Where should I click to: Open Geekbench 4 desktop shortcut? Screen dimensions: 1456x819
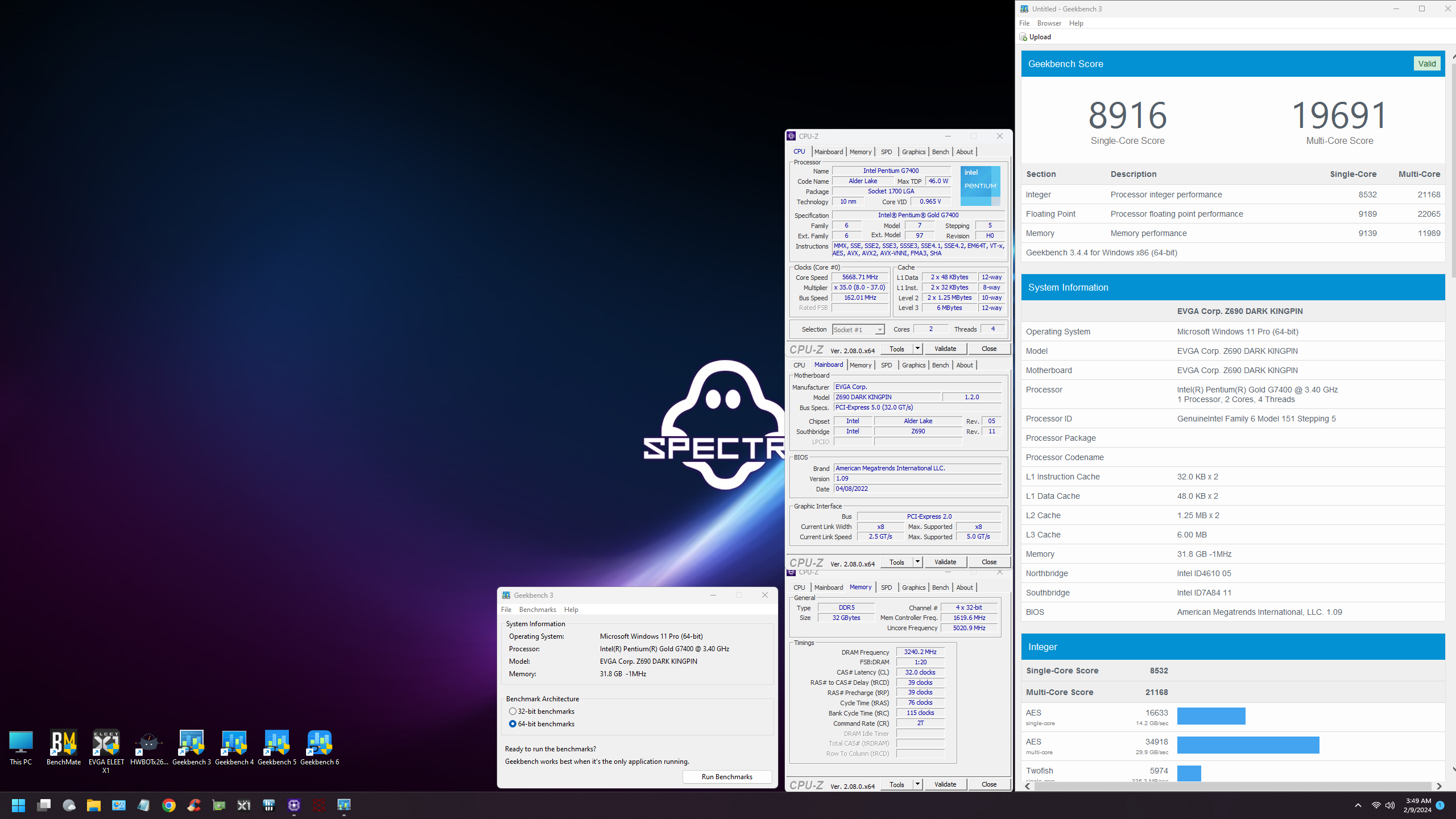[x=234, y=748]
